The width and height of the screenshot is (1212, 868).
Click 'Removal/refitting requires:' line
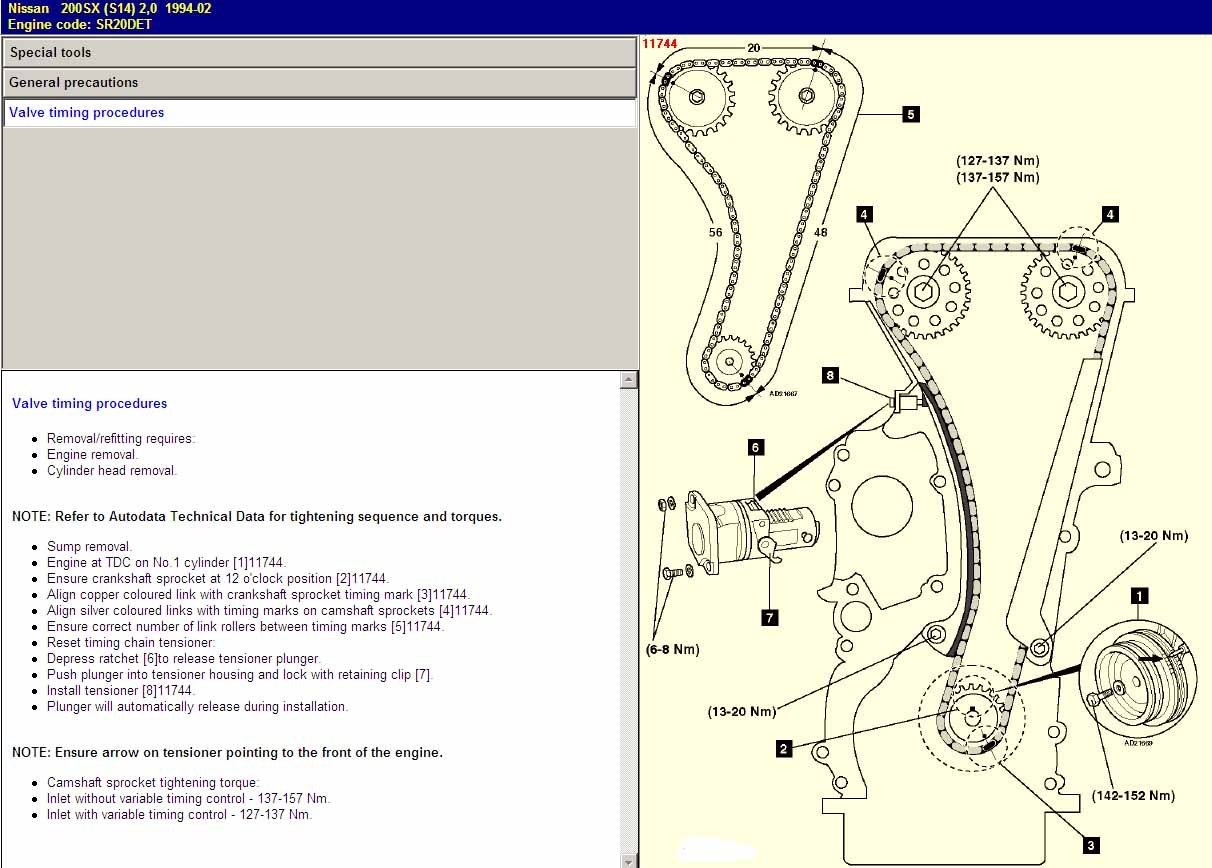click(x=121, y=439)
